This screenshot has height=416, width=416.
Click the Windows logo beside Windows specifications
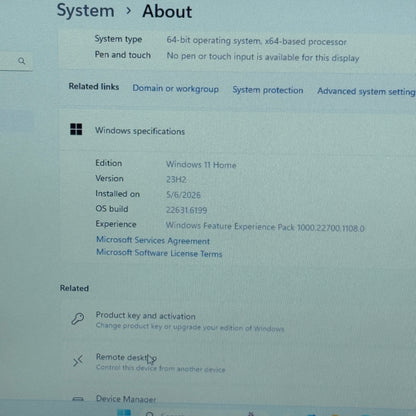pos(76,129)
